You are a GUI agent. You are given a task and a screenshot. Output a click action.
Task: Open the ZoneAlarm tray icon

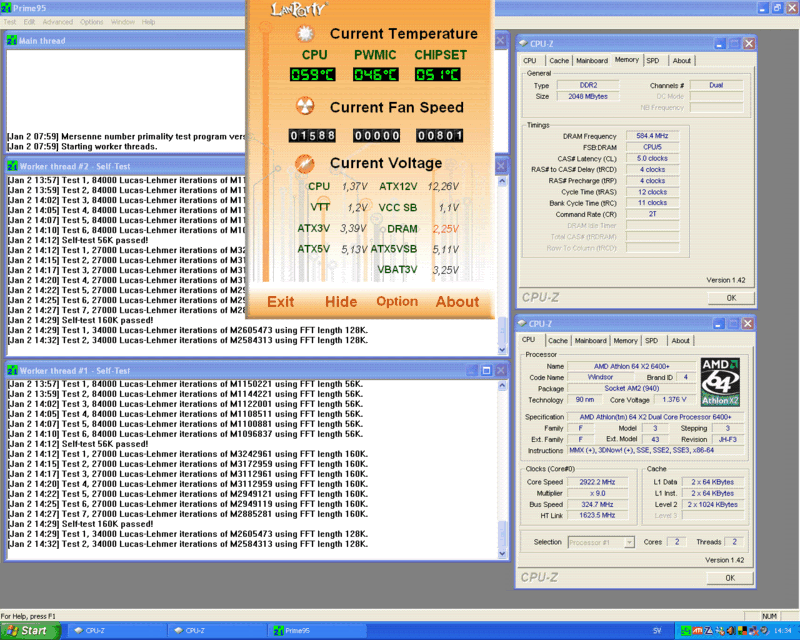pos(709,631)
